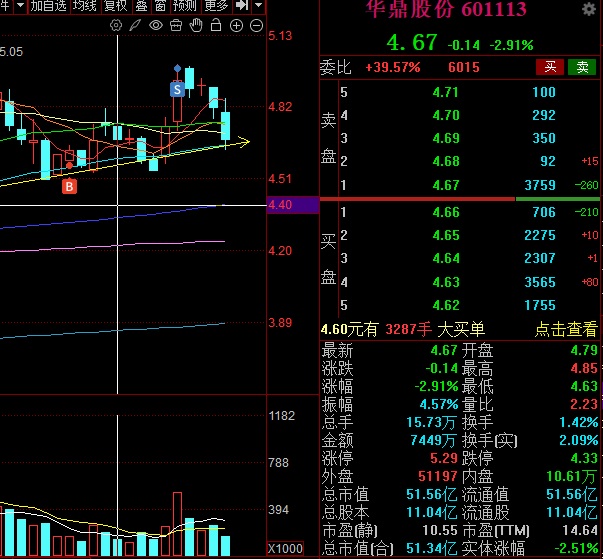
Task: Expand dropdown arrow before 加自选
Action: (20, 5)
